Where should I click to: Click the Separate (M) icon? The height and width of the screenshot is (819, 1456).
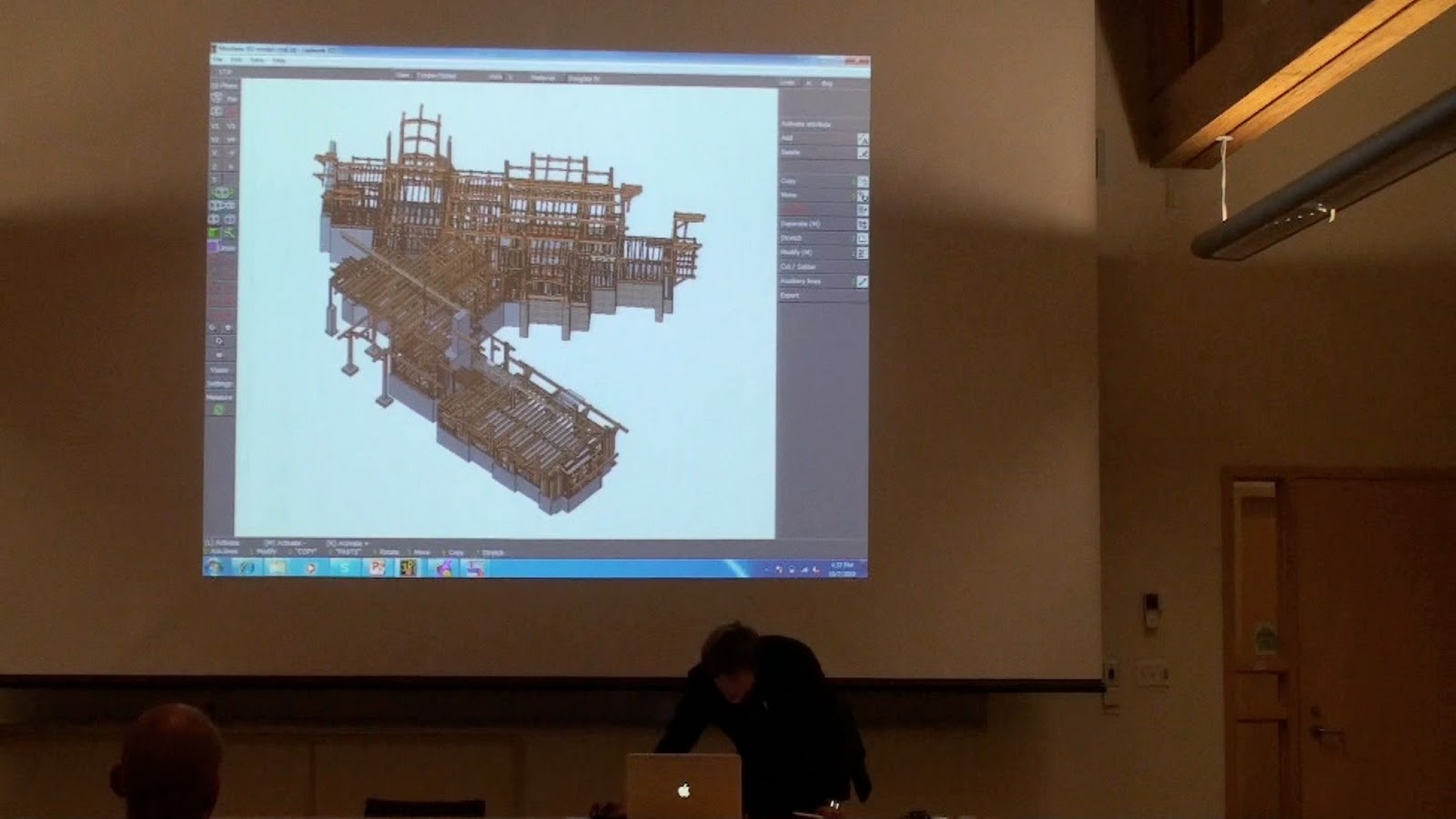862,224
